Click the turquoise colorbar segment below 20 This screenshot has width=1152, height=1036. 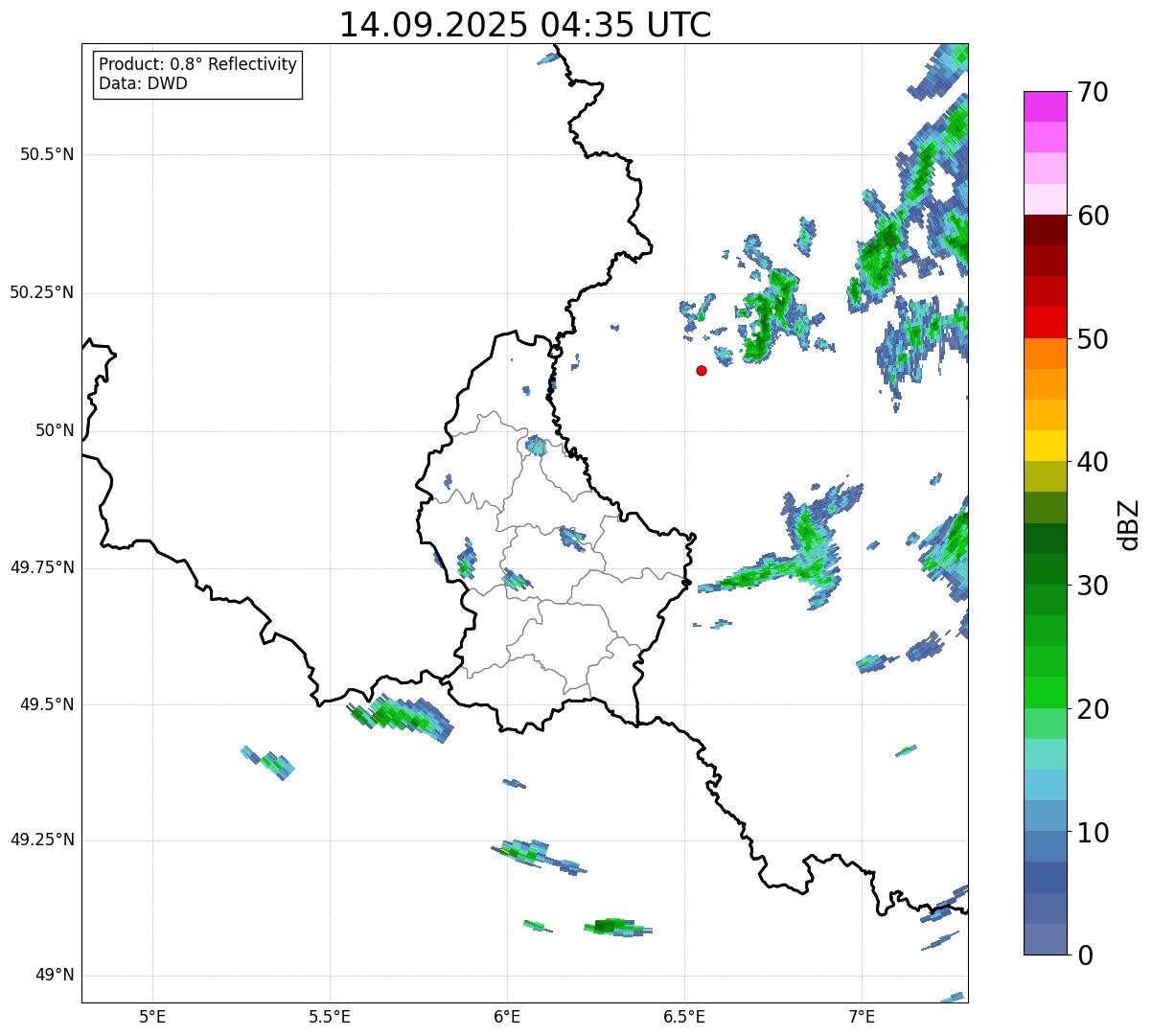pyautogui.click(x=1046, y=754)
